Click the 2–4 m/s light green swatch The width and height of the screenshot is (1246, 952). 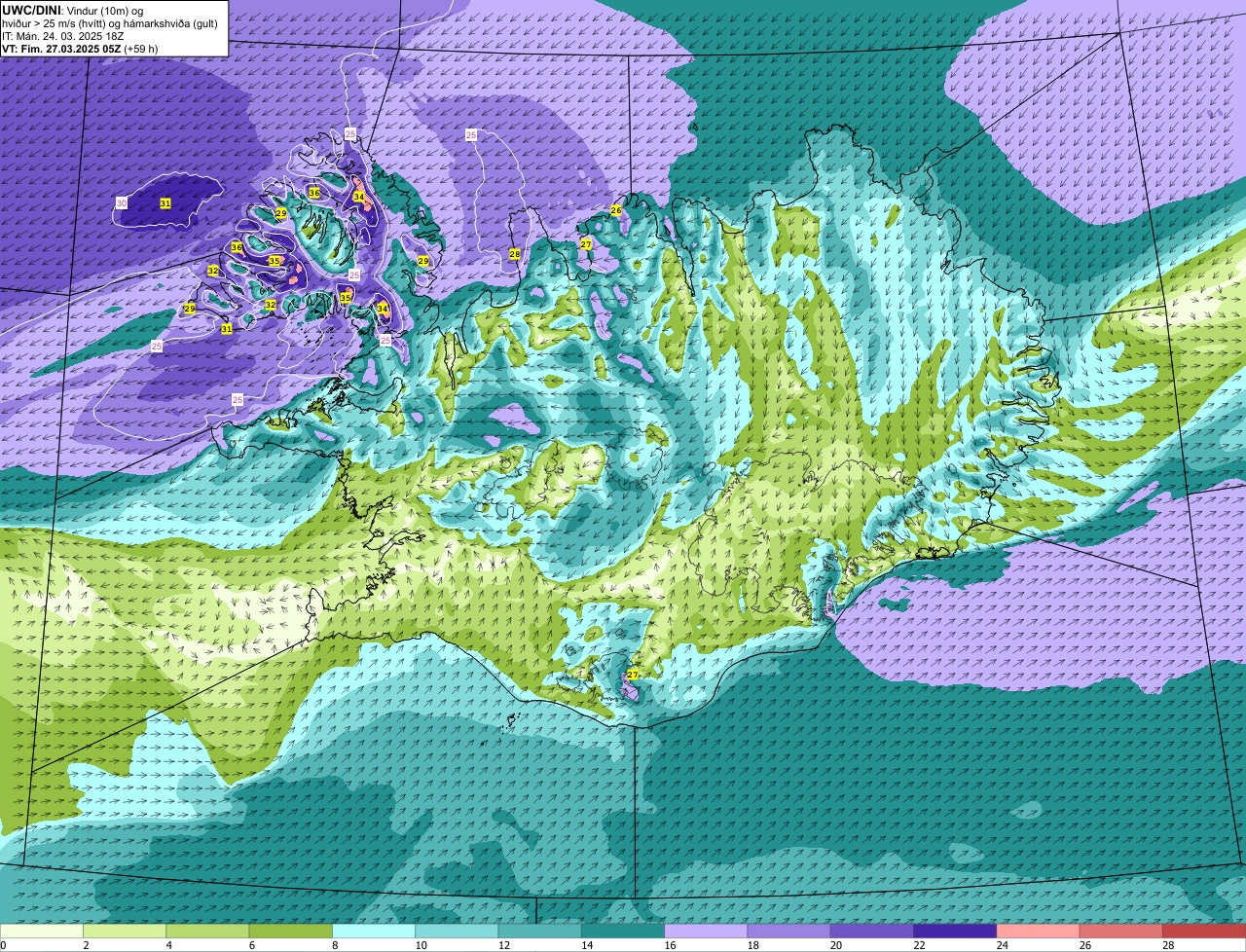125,931
